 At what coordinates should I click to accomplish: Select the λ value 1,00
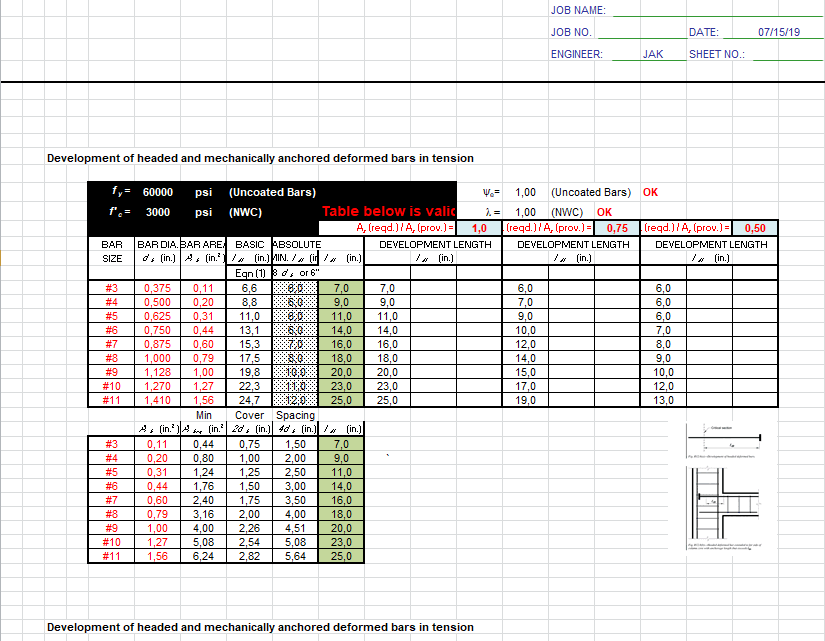pyautogui.click(x=525, y=212)
